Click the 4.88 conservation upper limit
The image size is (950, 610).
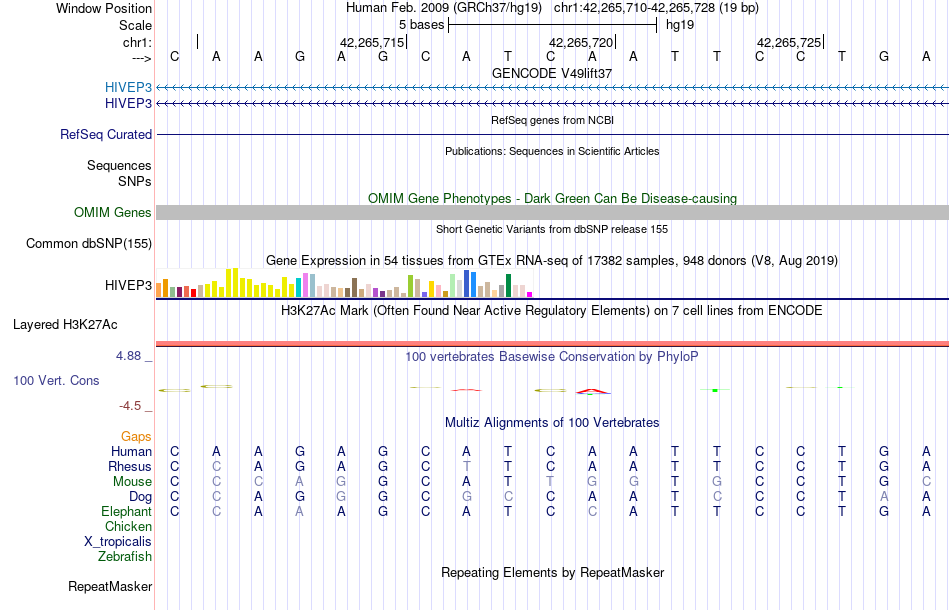point(128,356)
